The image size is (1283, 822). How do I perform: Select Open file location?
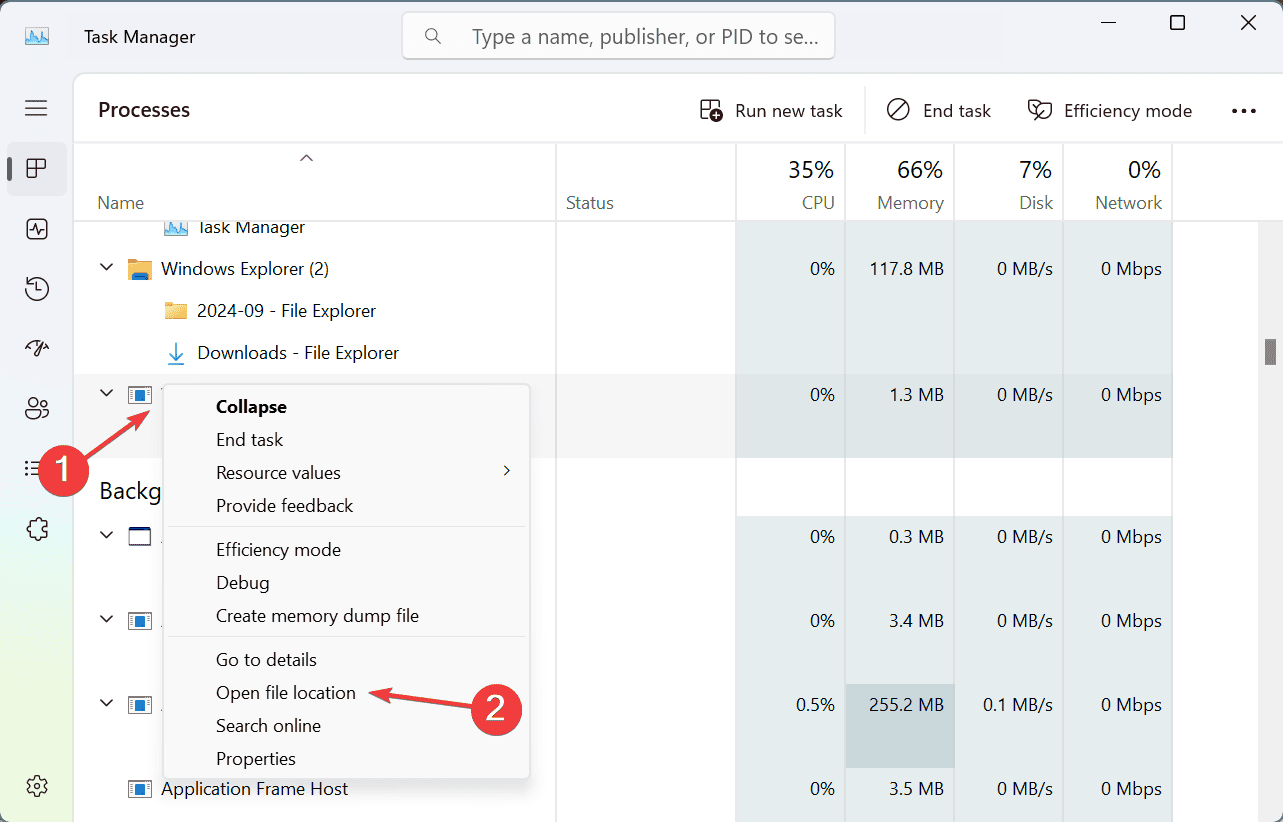(346, 693)
